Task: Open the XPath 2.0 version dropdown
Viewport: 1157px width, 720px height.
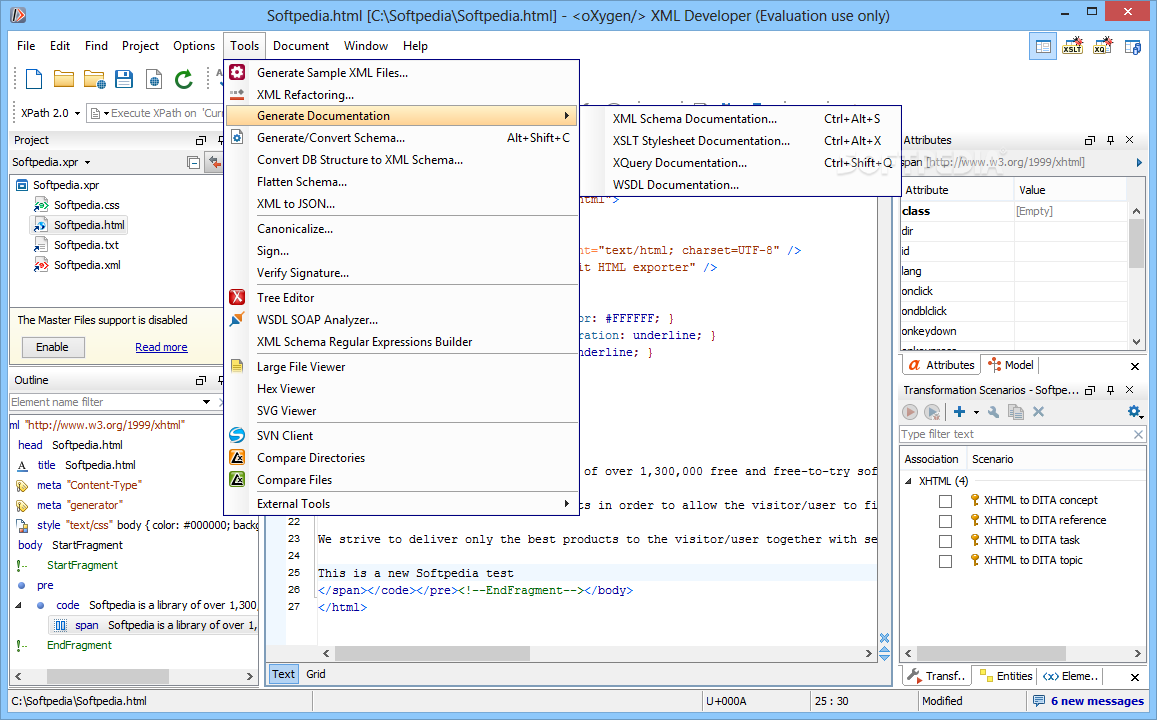Action: pos(77,114)
